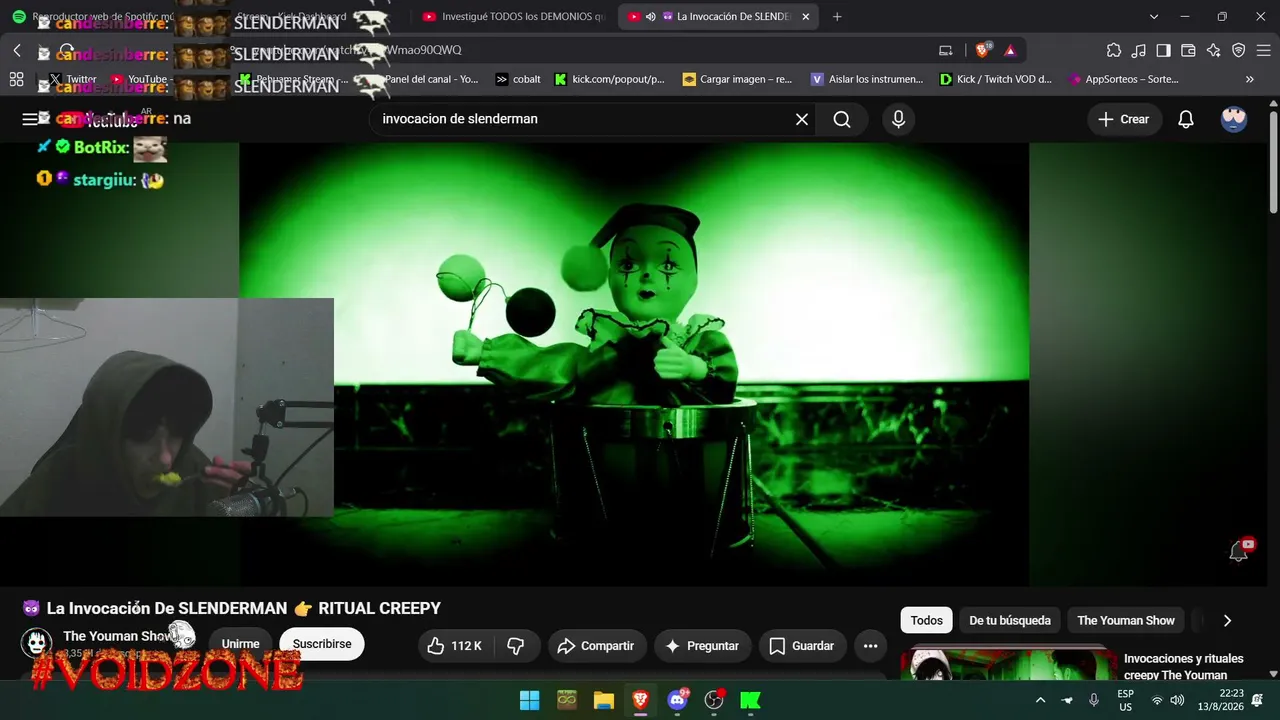The width and height of the screenshot is (1280, 720).
Task: Like the video with 112 K likes
Action: [x=456, y=646]
